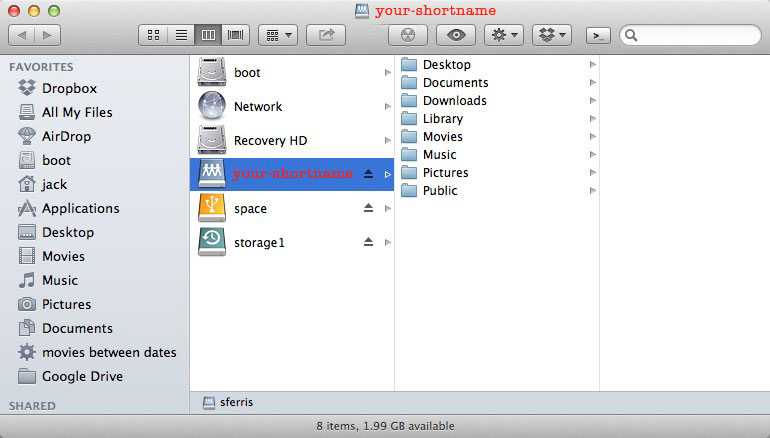Switch to icon view
770x438 pixels.
pyautogui.click(x=154, y=35)
